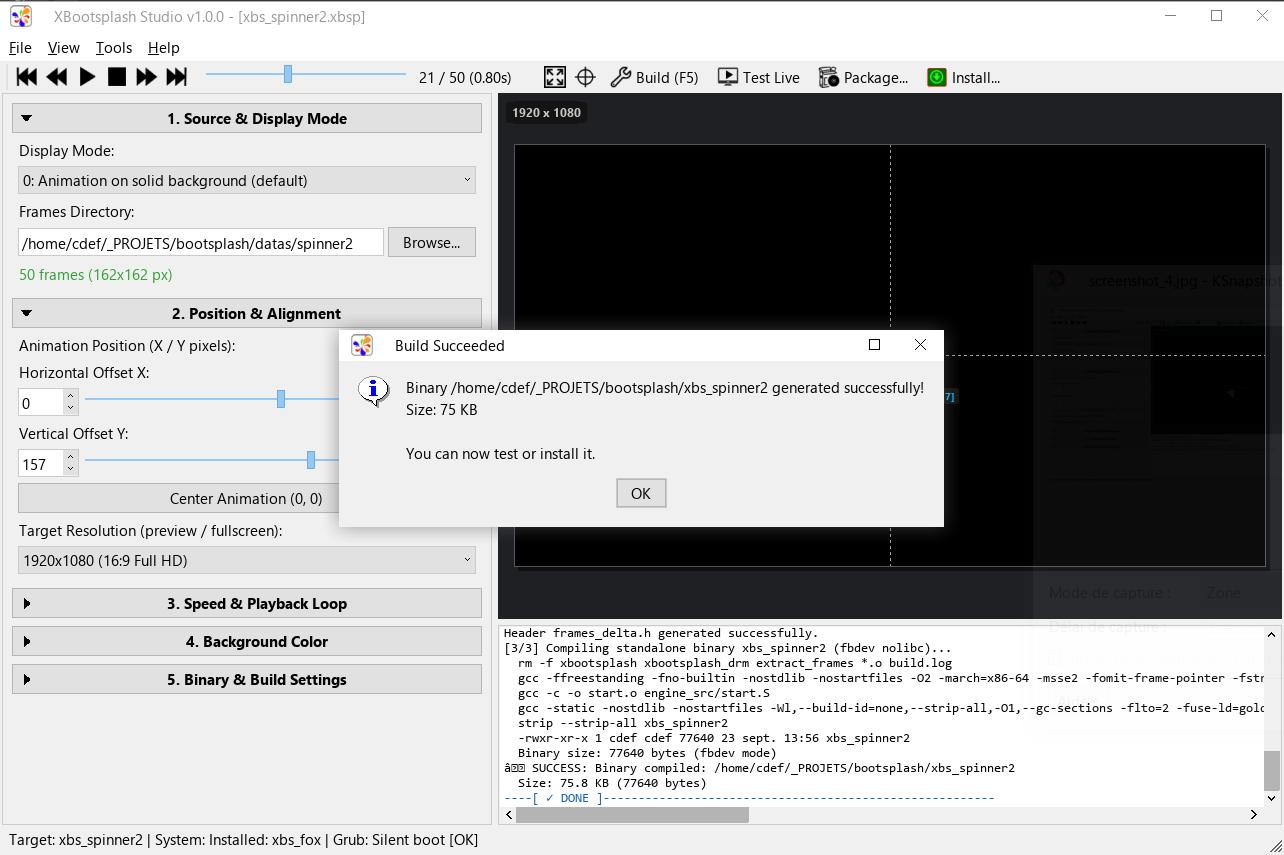
Task: Stop the animation playback
Action: tap(117, 77)
